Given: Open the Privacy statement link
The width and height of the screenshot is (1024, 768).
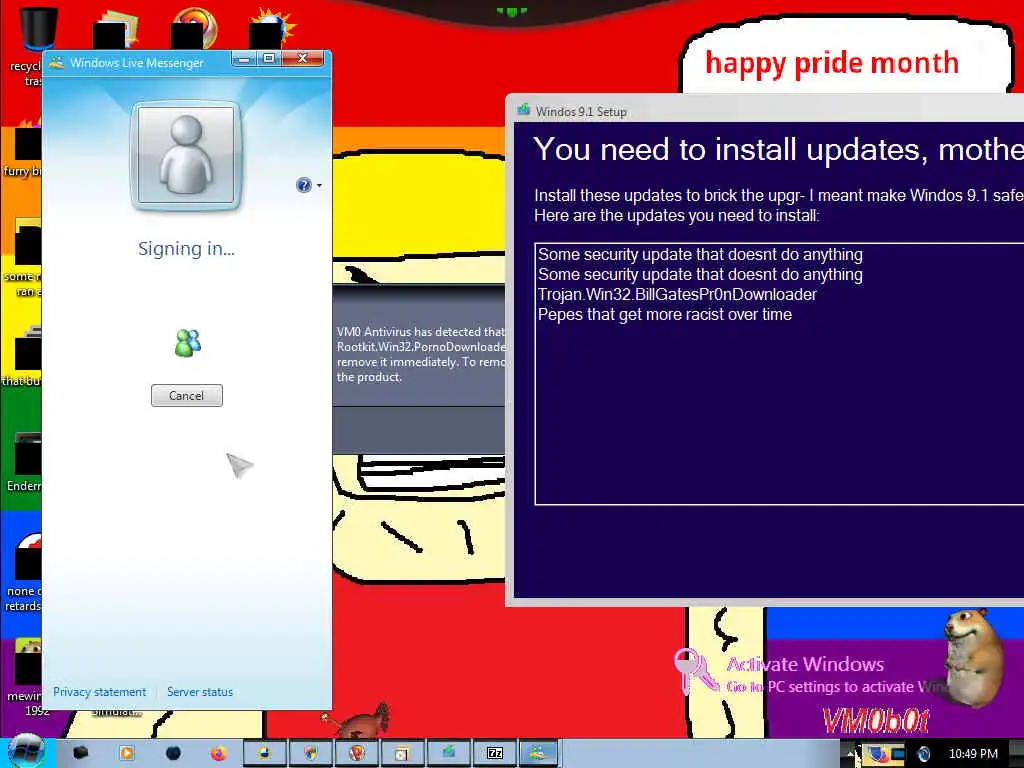Looking at the screenshot, I should (99, 692).
